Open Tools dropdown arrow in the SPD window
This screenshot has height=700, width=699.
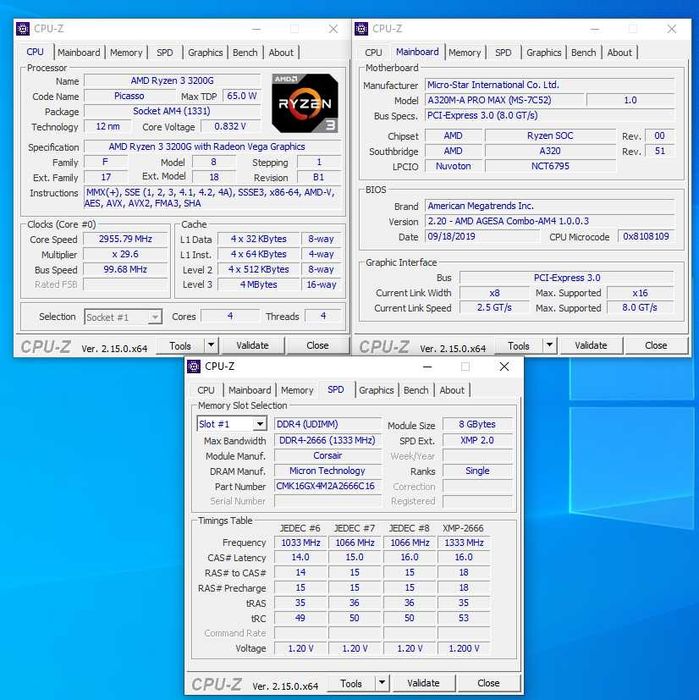382,683
